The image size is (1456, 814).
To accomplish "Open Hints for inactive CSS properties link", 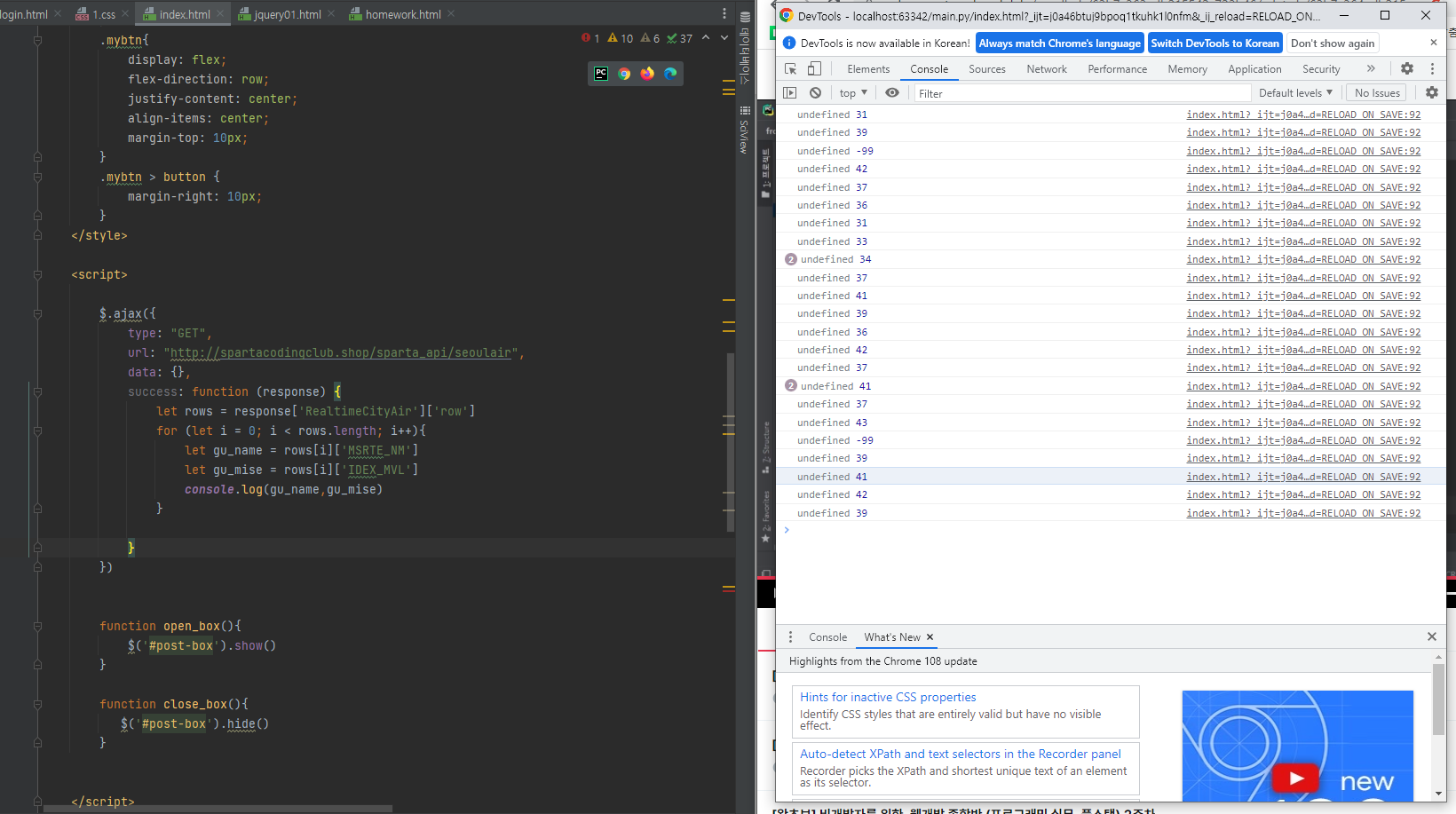I will [x=888, y=697].
